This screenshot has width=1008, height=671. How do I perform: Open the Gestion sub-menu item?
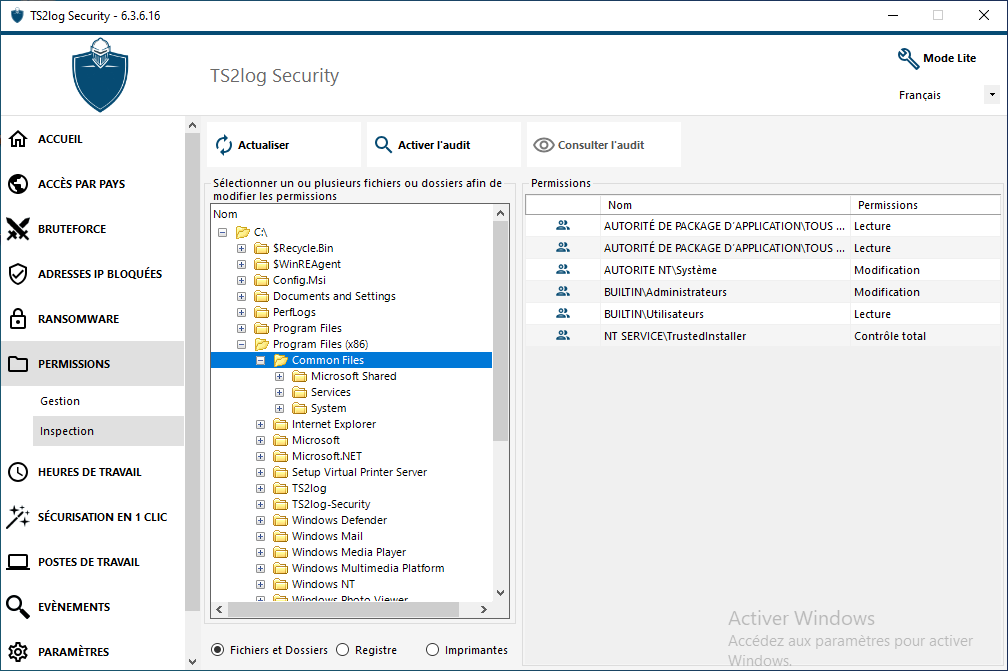coord(108,401)
